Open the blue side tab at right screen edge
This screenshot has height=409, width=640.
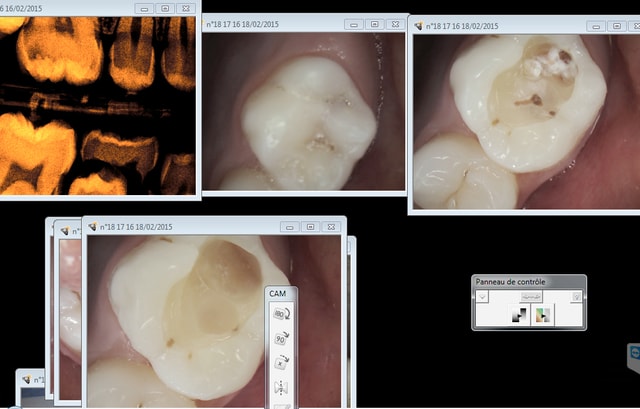pos(634,356)
